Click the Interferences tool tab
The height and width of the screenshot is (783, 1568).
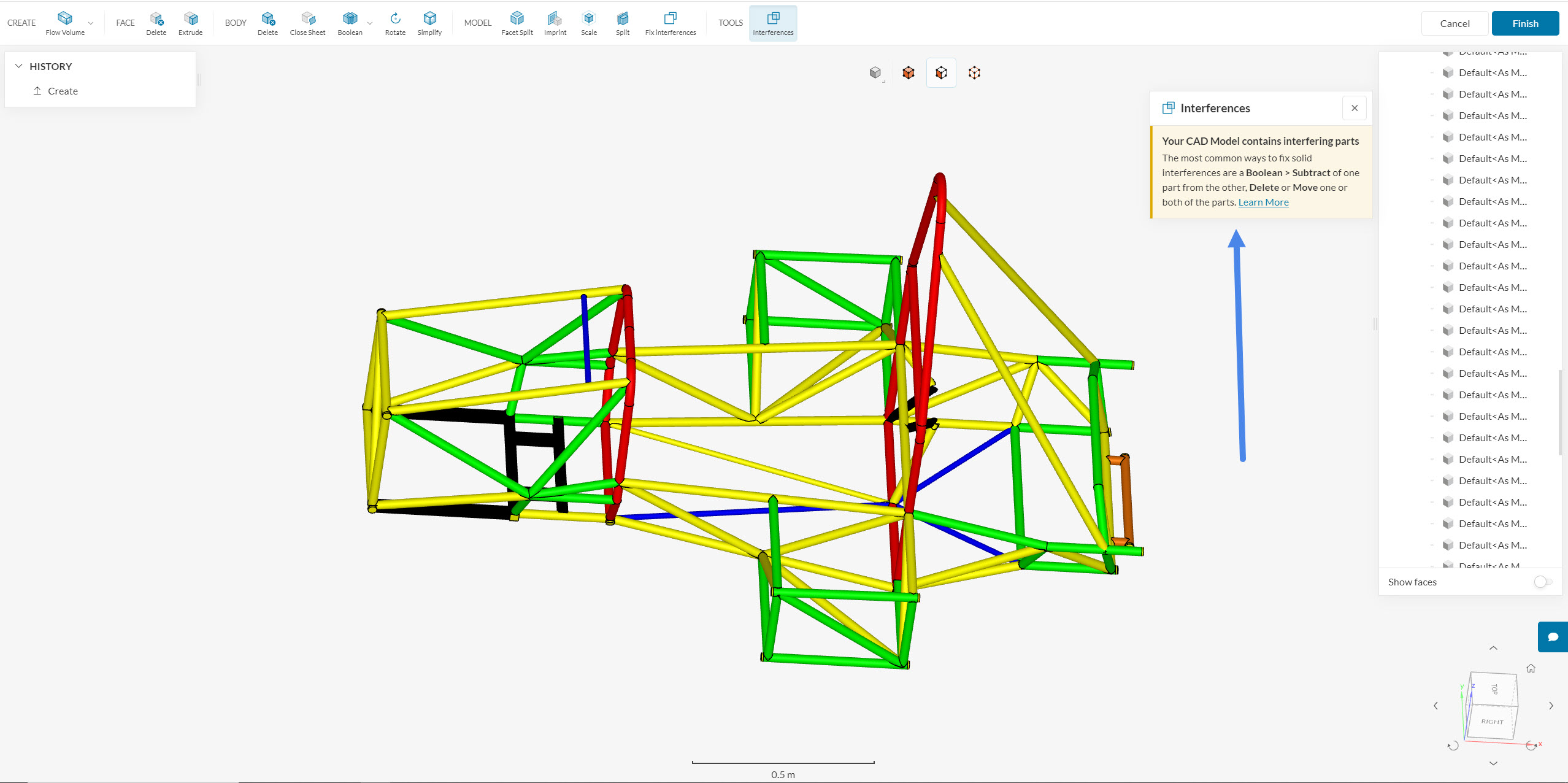point(773,23)
